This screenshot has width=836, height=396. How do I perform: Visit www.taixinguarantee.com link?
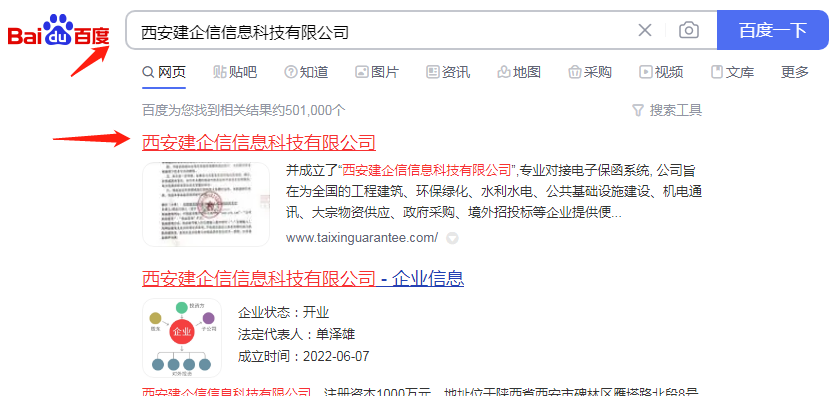pyautogui.click(x=362, y=238)
